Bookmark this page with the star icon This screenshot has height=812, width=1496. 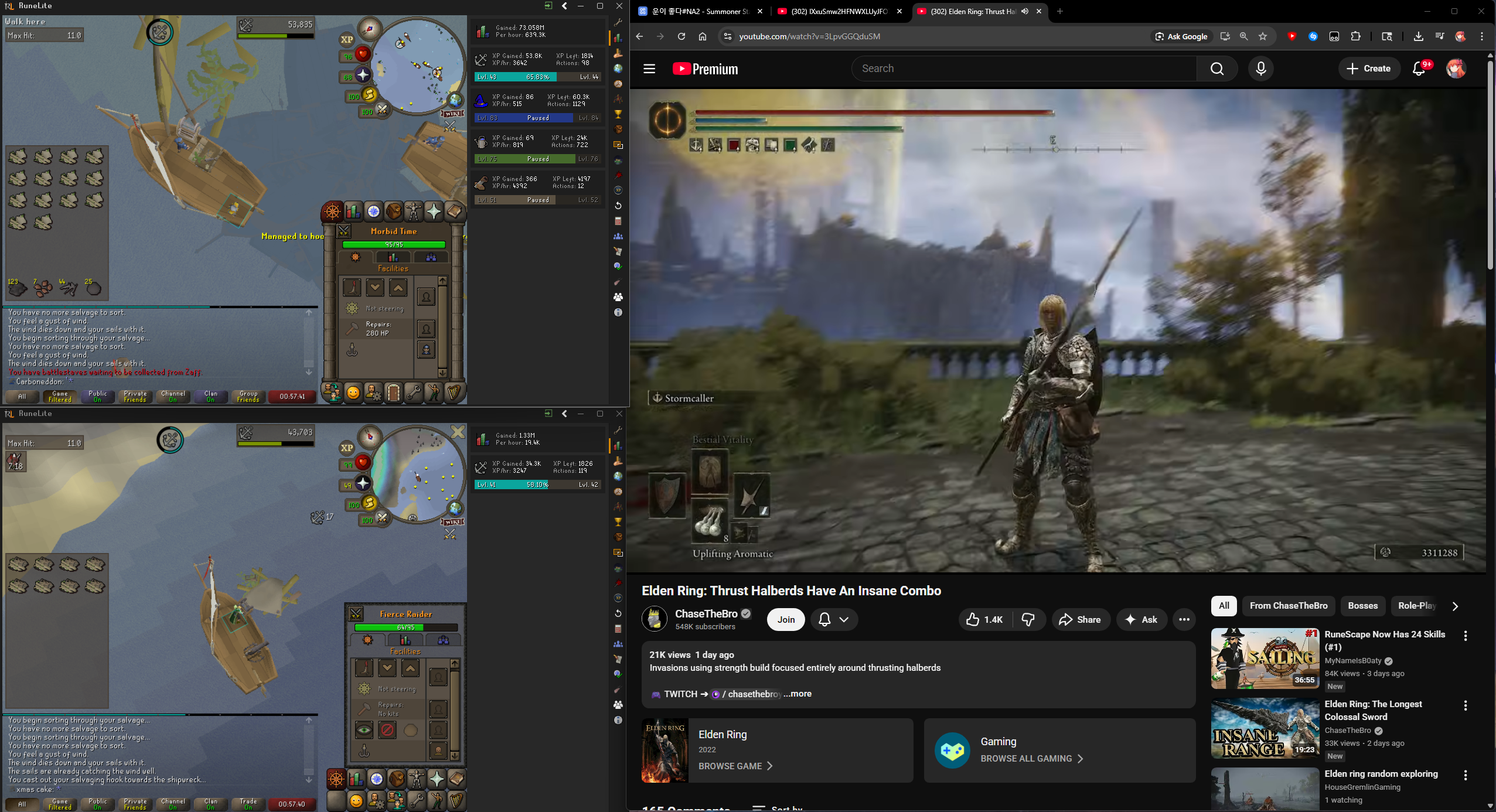[x=1263, y=36]
